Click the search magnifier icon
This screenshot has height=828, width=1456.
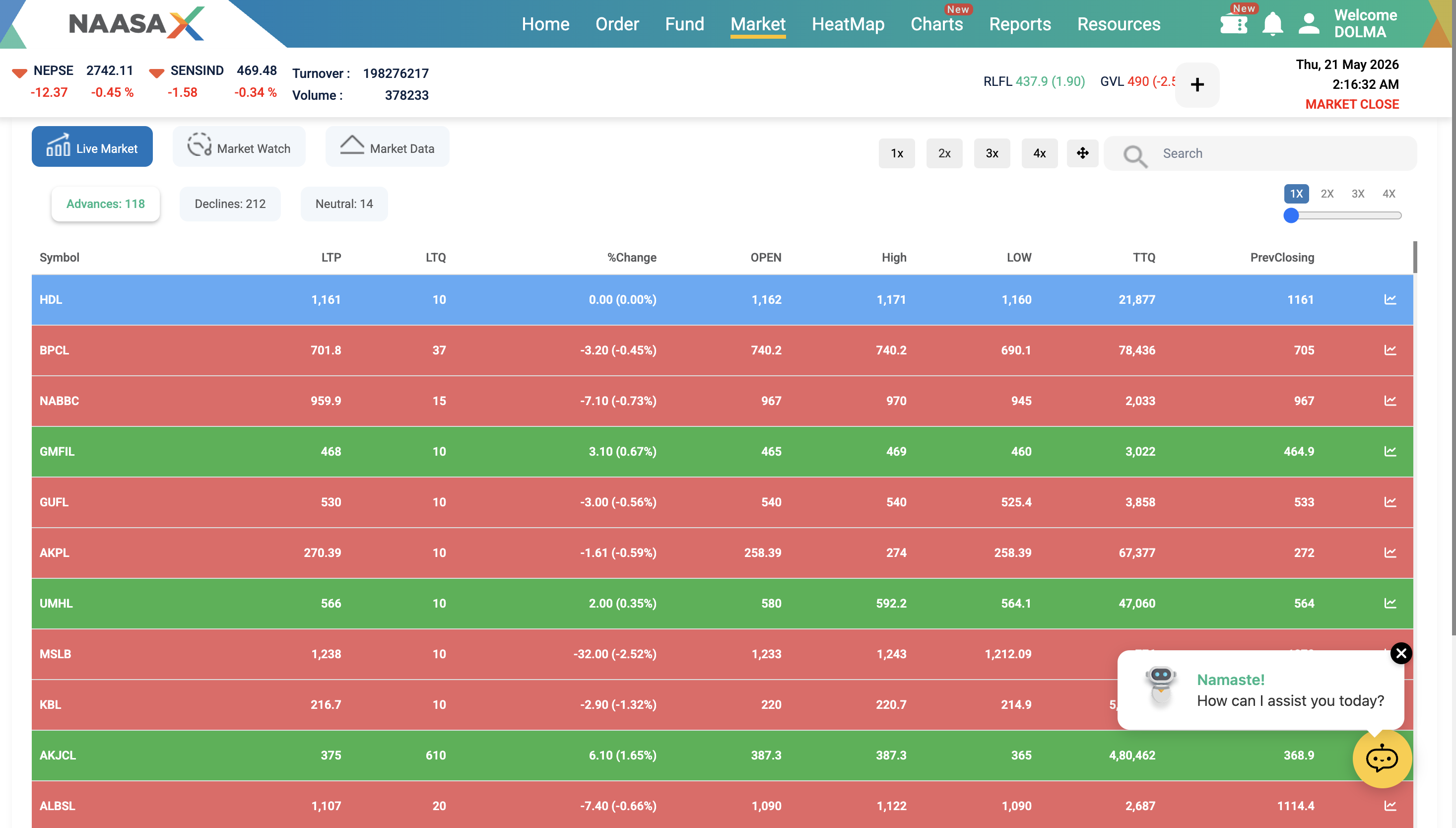click(x=1135, y=155)
